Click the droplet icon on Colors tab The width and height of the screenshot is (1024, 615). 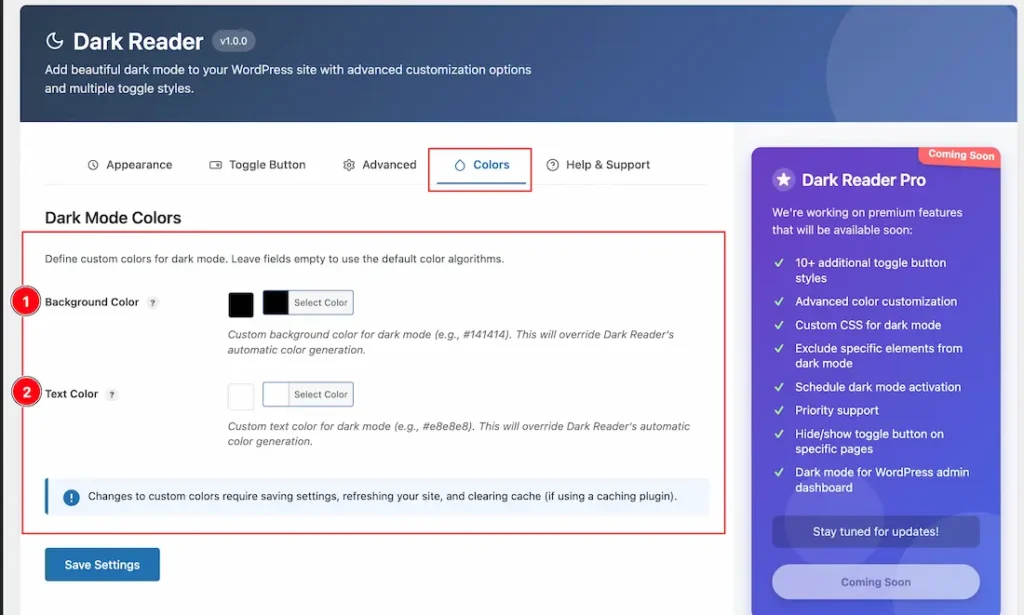point(460,165)
